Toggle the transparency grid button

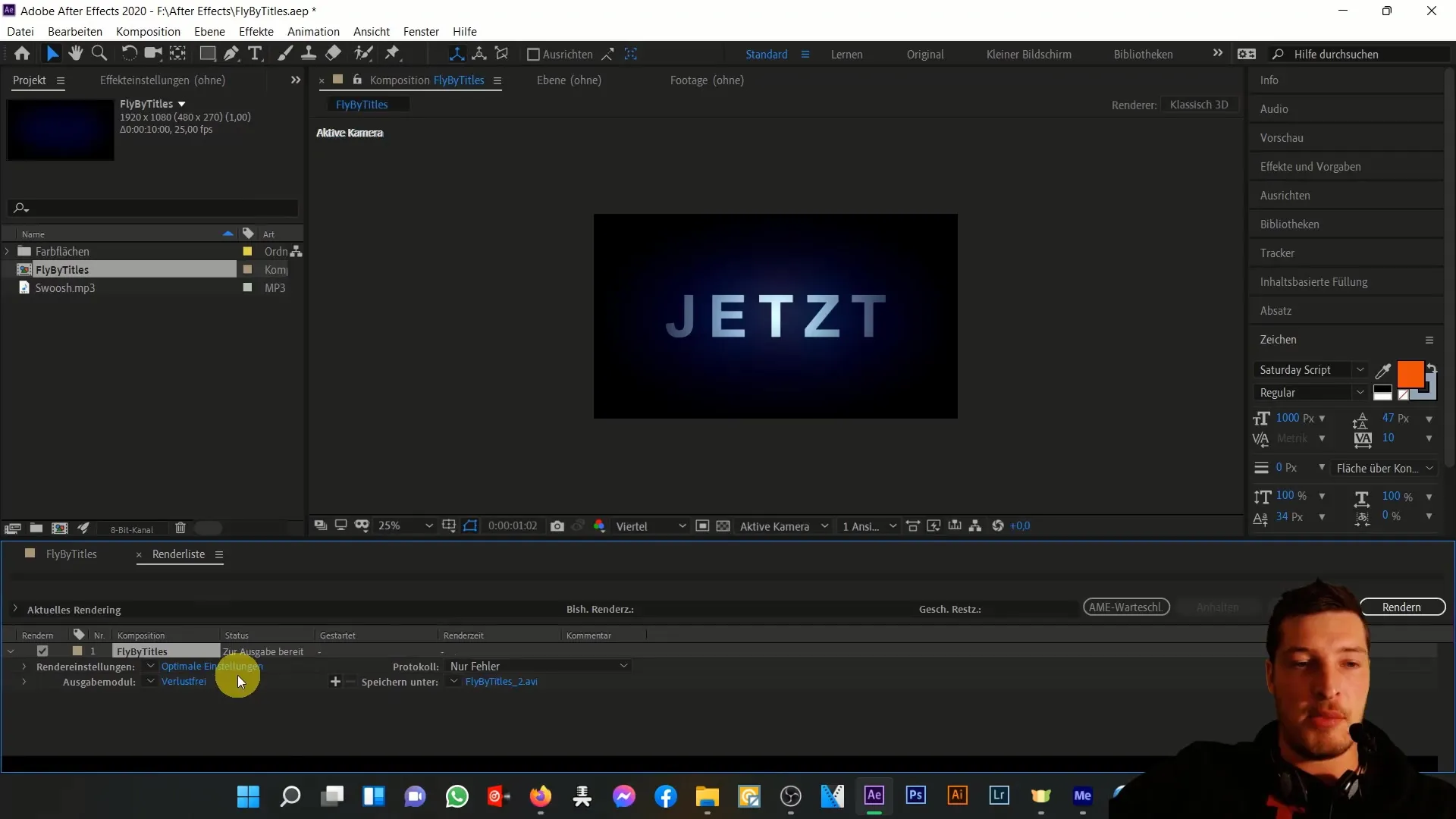[723, 526]
